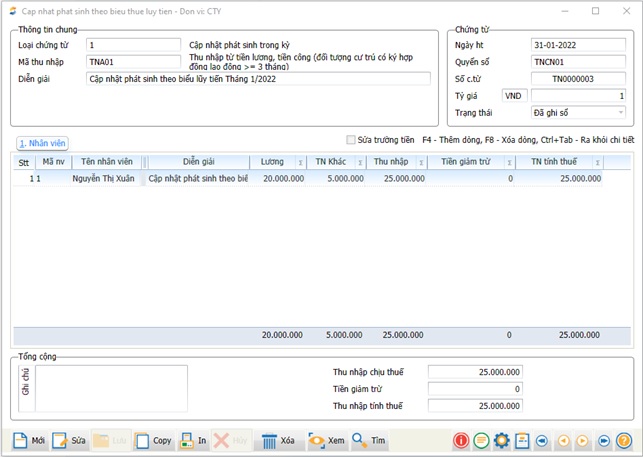Screen dimensions: 643x457
Task: Open the settings gear icon
Action: tap(501, 440)
